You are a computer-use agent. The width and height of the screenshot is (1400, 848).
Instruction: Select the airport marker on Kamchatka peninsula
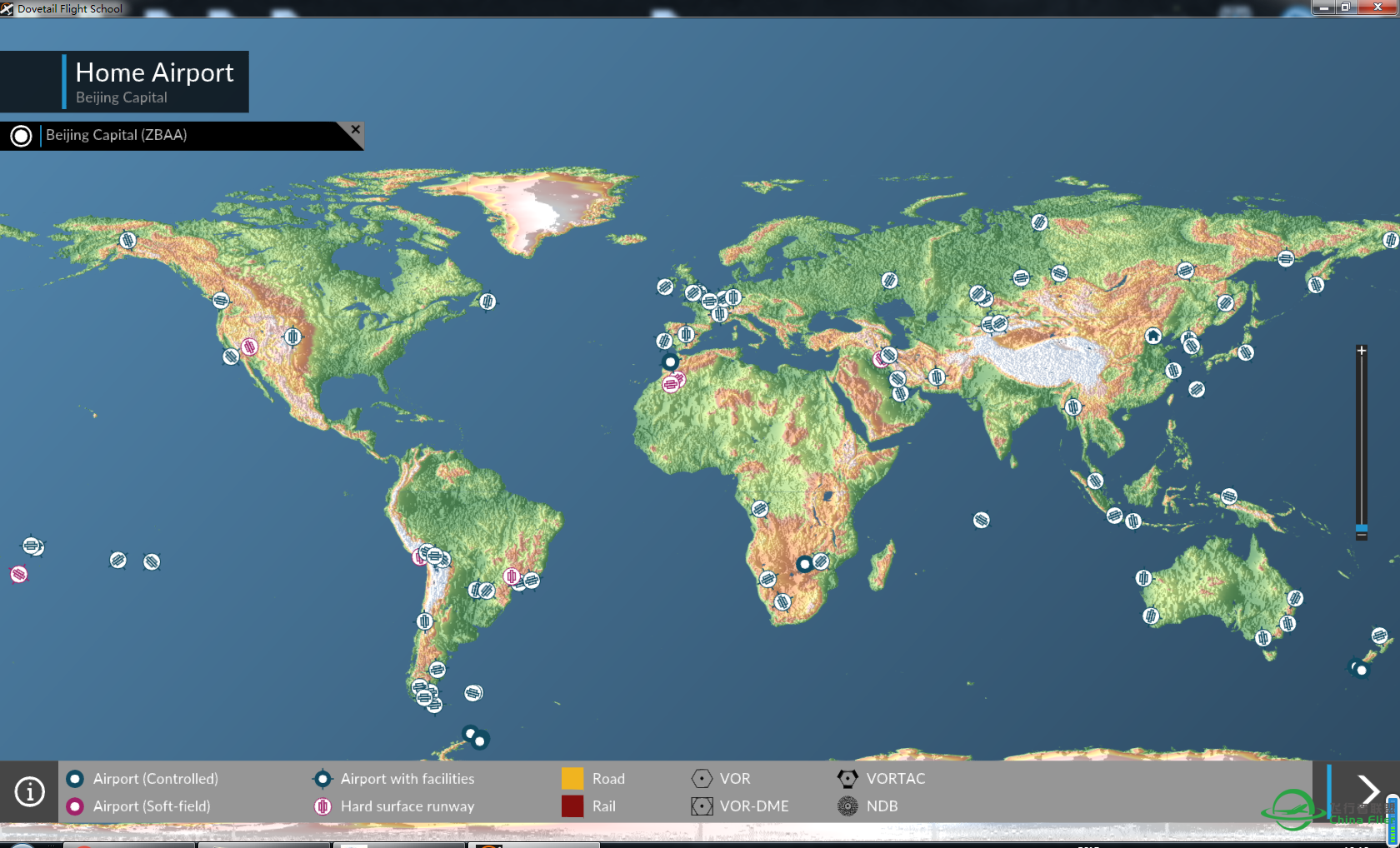click(1316, 285)
